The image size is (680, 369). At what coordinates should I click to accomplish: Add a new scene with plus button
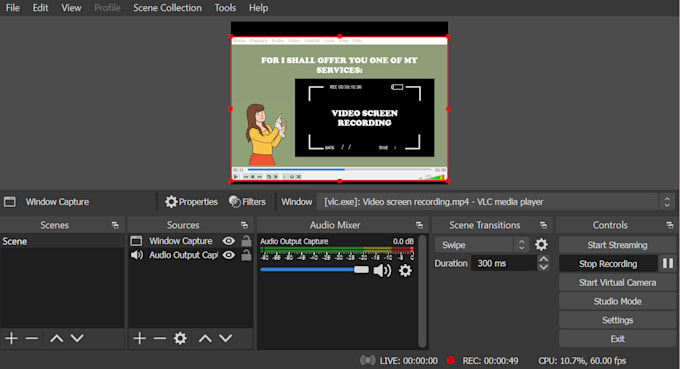pos(12,338)
